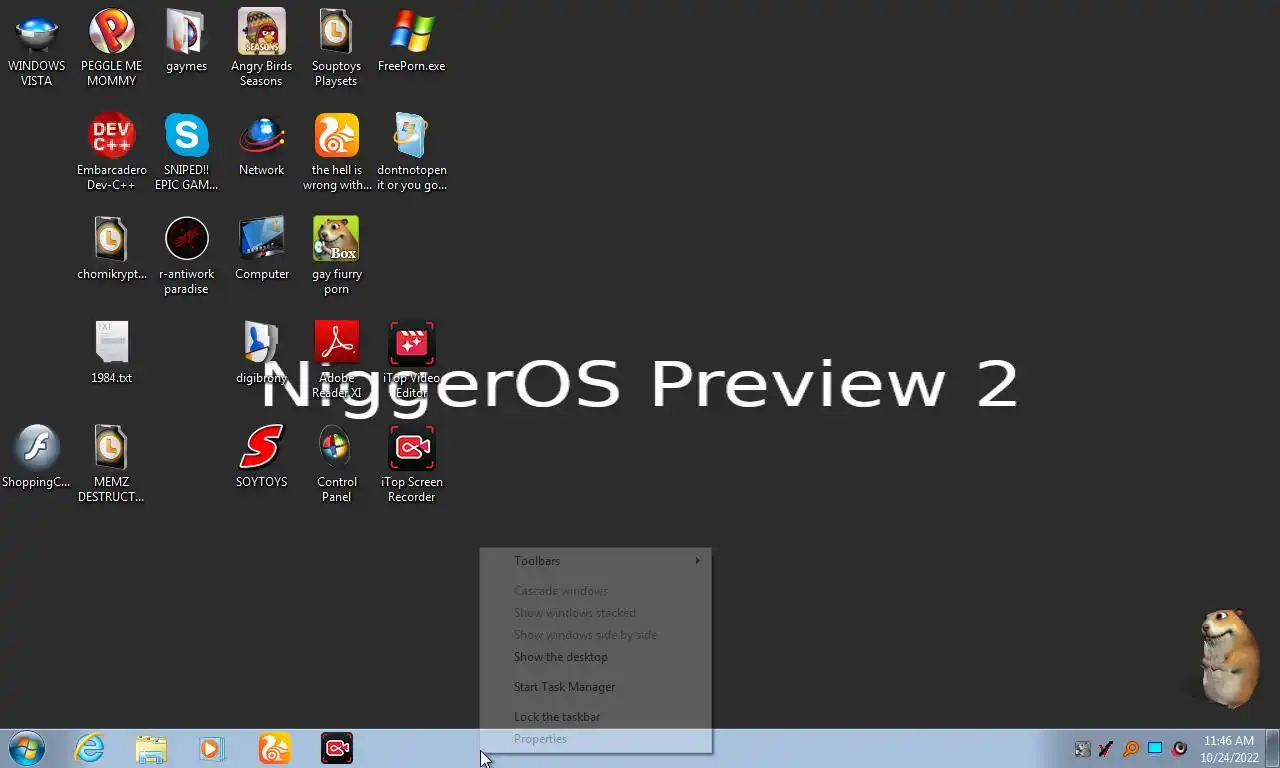Open the Network desktop icon
The image size is (1280, 768).
[x=261, y=146]
